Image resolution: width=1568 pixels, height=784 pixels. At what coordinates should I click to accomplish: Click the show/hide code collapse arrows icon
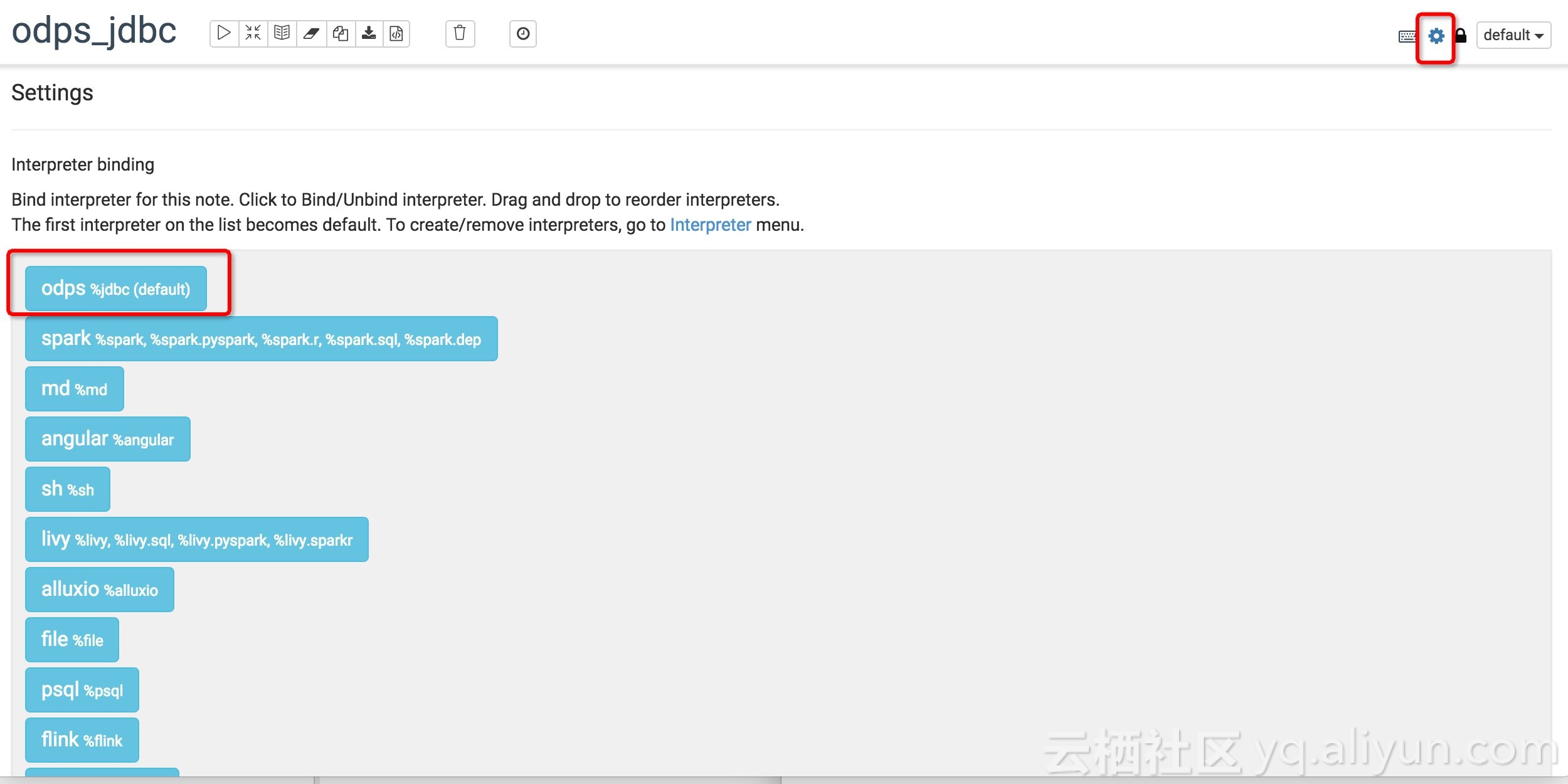(253, 33)
